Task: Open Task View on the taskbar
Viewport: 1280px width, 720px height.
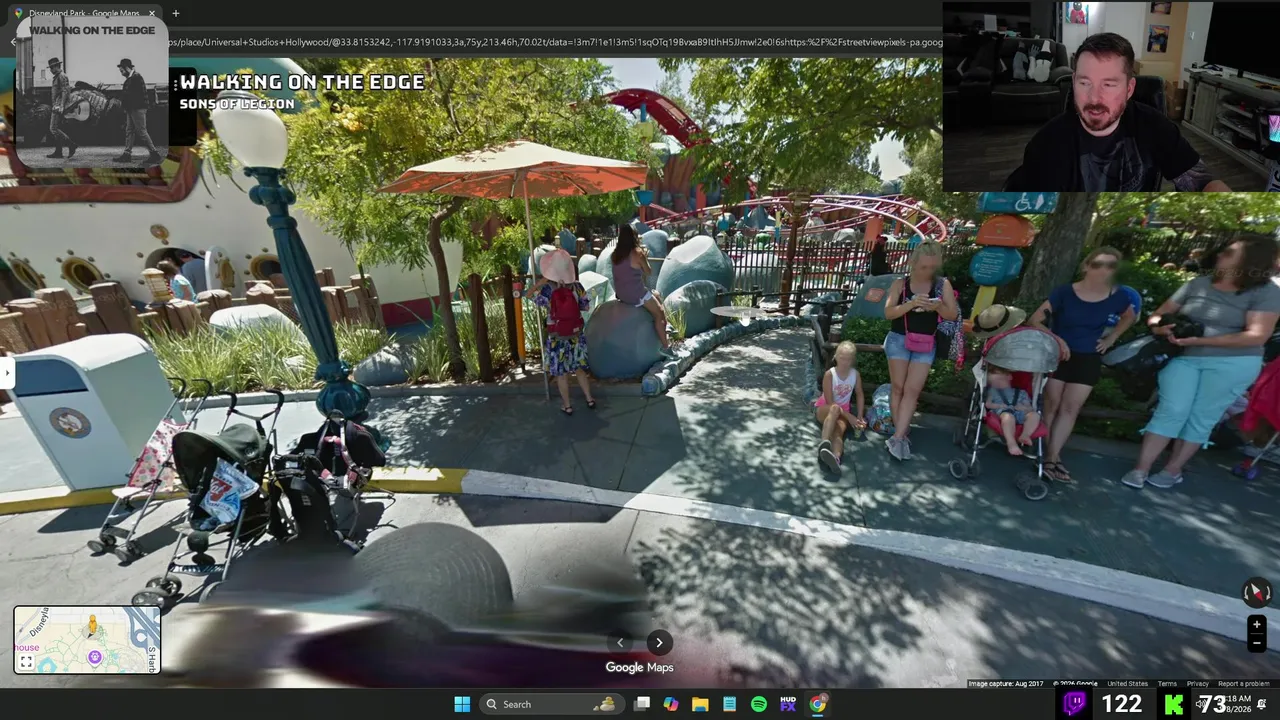Action: [642, 704]
